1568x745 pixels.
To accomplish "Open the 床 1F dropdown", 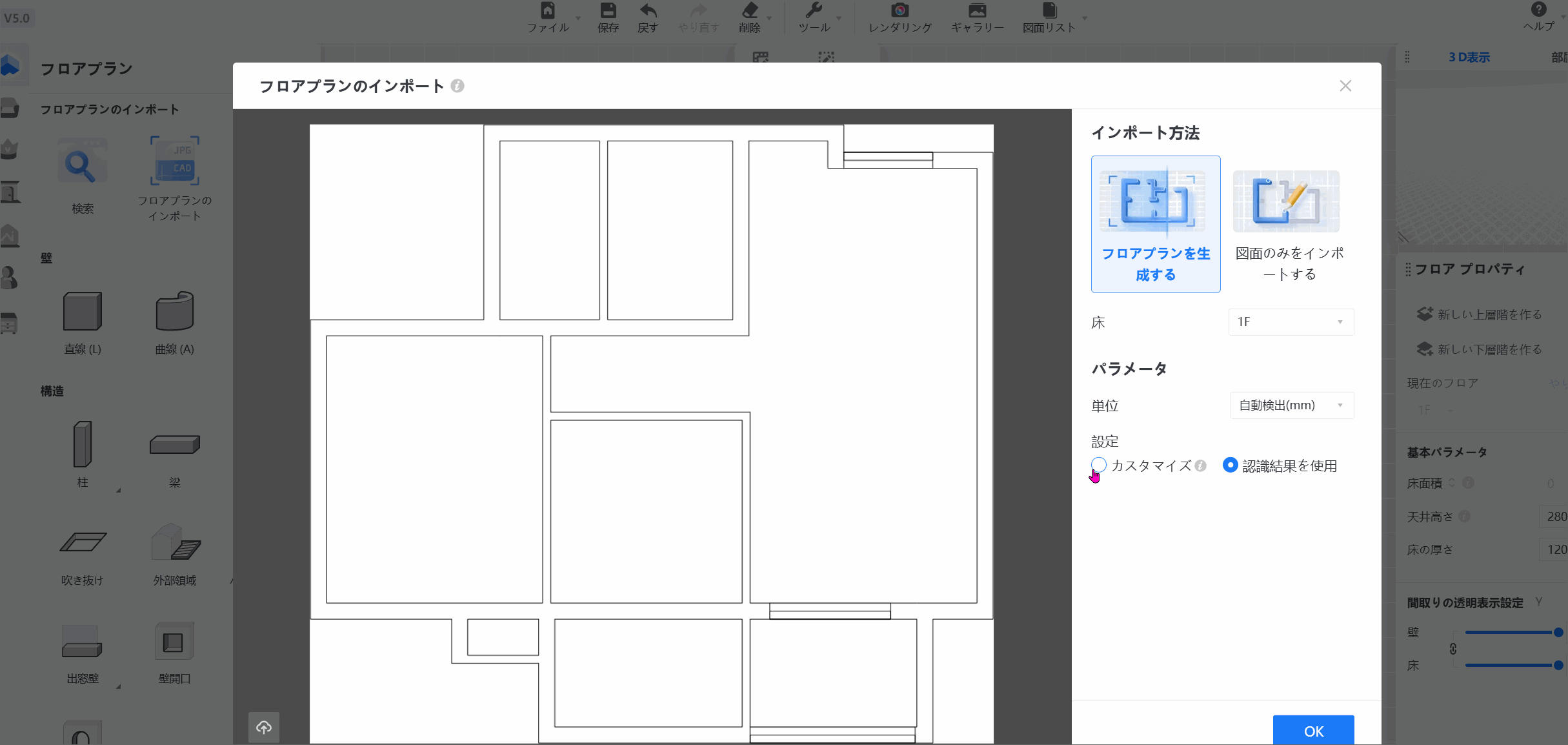I will (x=1291, y=321).
